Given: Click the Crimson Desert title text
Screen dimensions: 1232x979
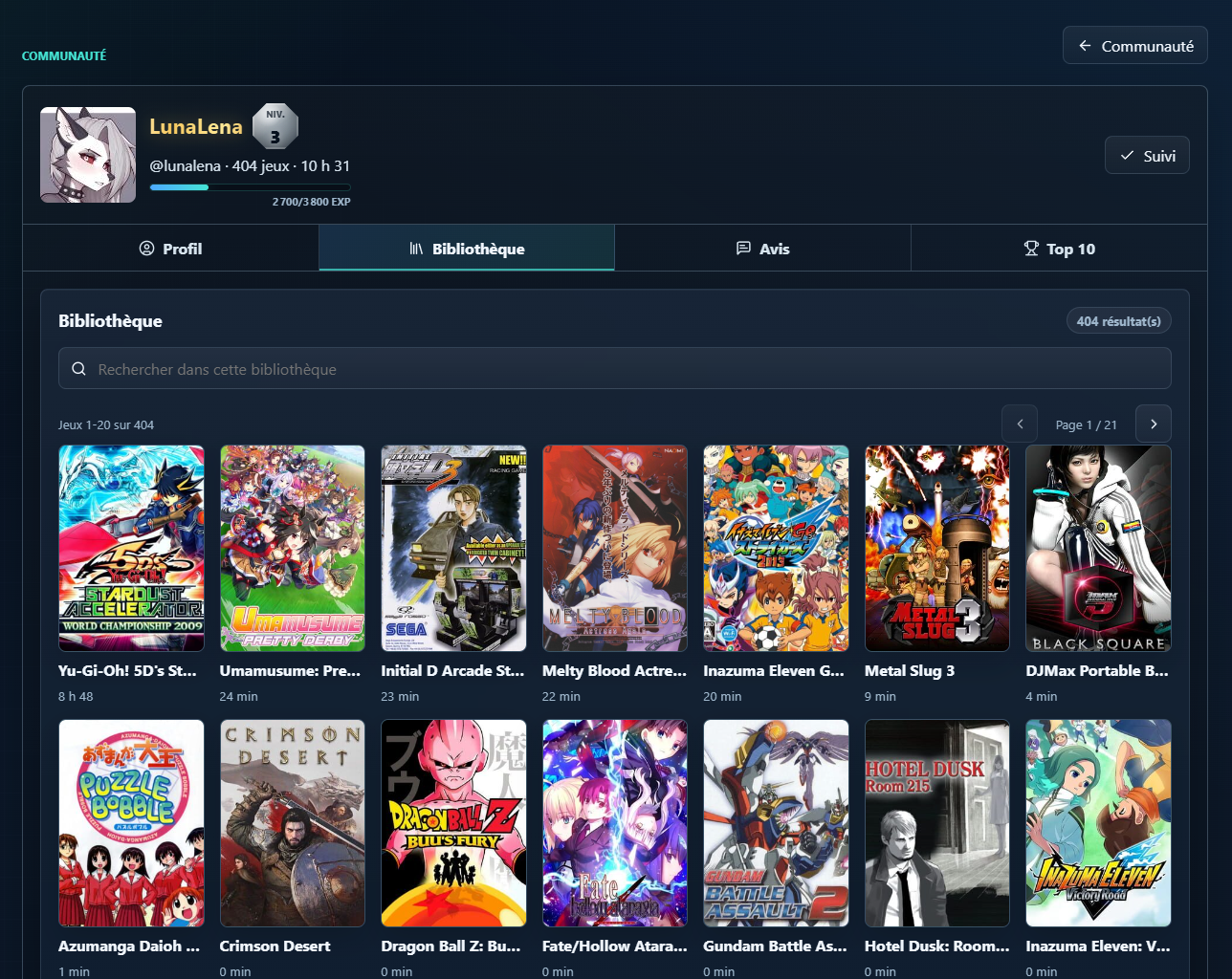Looking at the screenshot, I should (275, 946).
